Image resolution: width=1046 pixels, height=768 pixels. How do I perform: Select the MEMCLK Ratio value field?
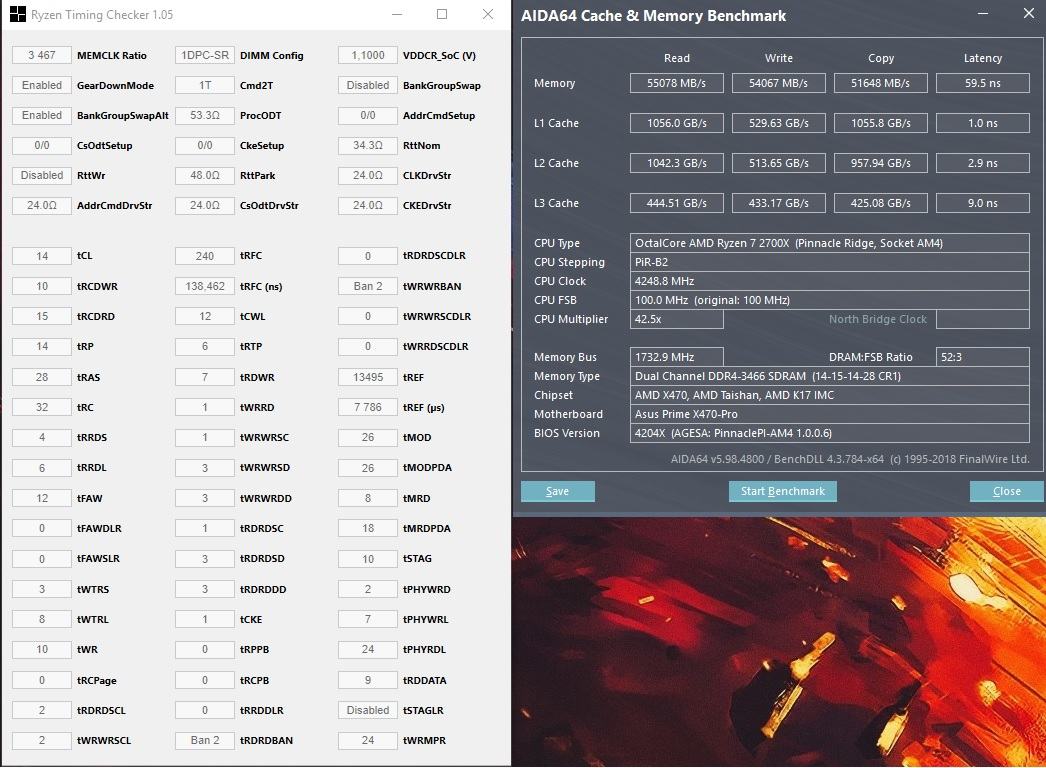coord(41,55)
